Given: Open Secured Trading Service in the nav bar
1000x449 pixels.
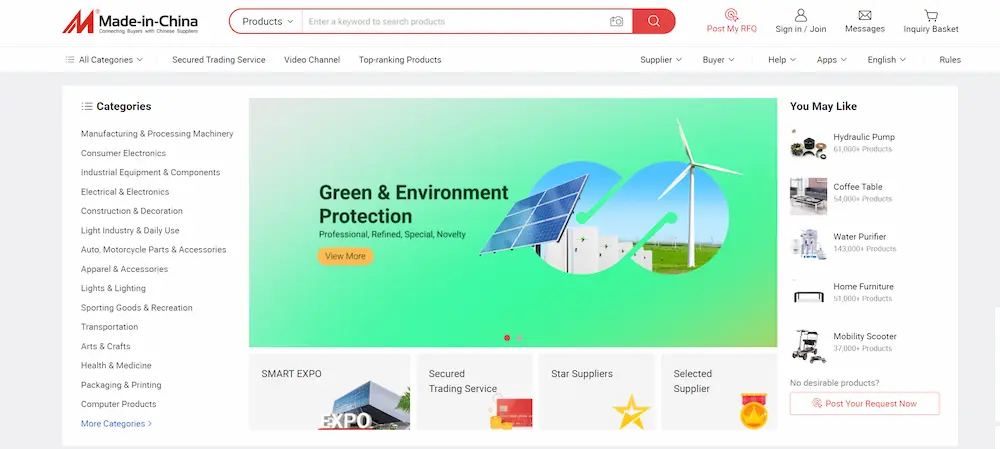Looking at the screenshot, I should (x=219, y=59).
